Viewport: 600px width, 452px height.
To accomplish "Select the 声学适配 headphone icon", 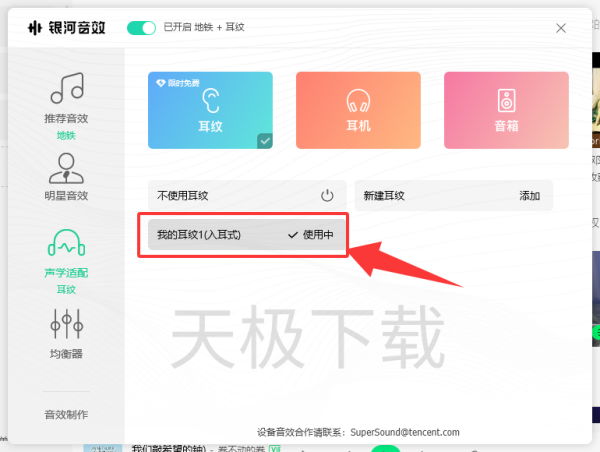I will point(66,245).
